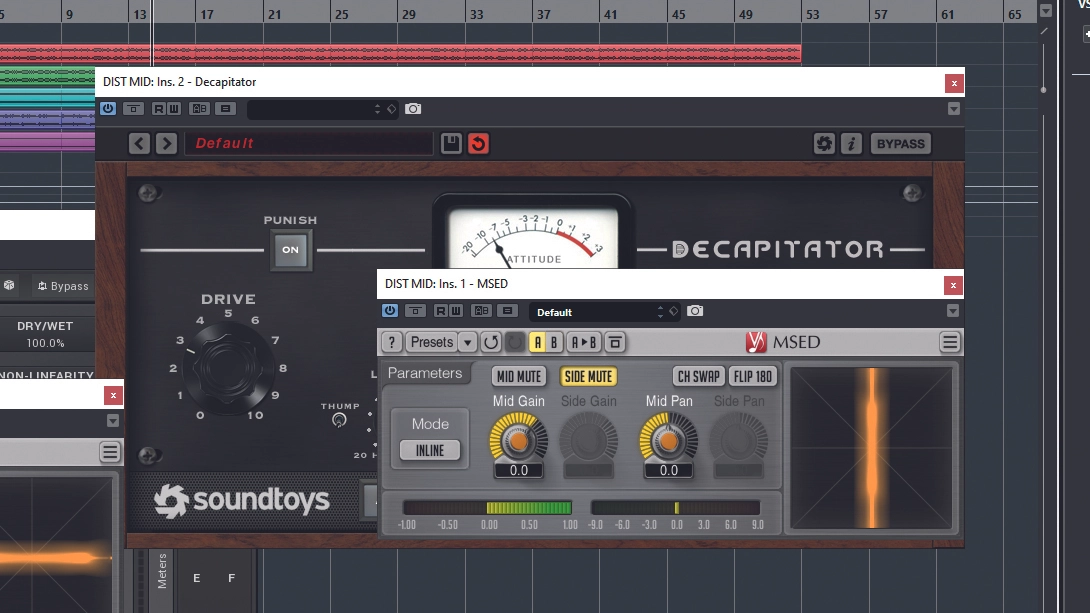
Task: Click the Mid Gain 0.0 value field
Action: [x=519, y=471]
